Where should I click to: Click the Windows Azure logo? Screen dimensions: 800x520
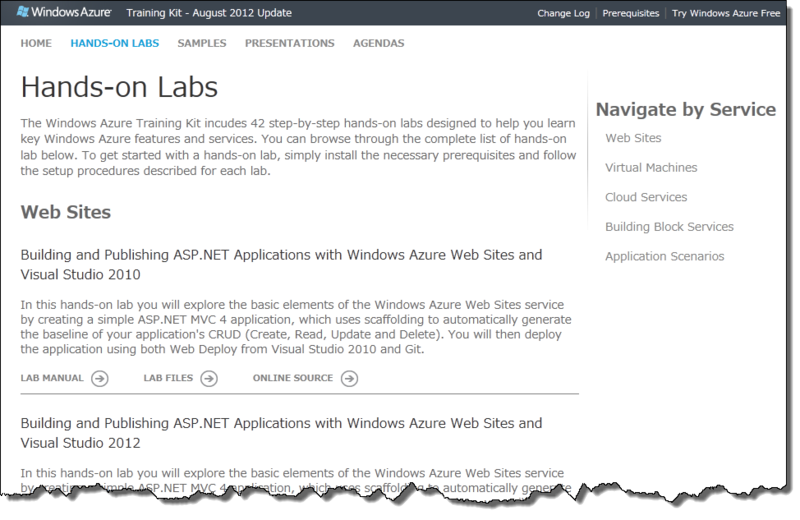pos(64,12)
